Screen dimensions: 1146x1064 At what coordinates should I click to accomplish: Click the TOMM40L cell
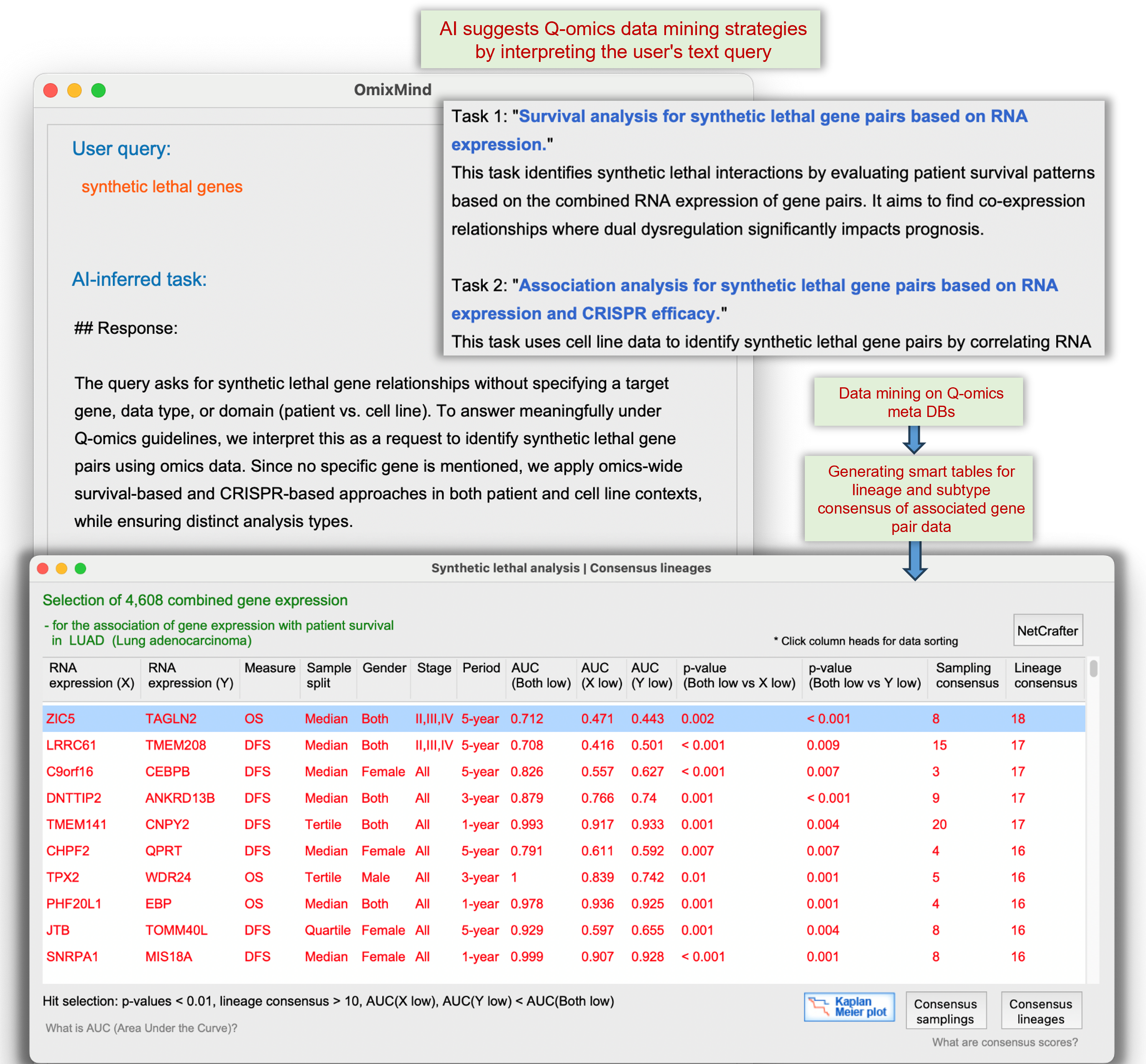point(177,931)
